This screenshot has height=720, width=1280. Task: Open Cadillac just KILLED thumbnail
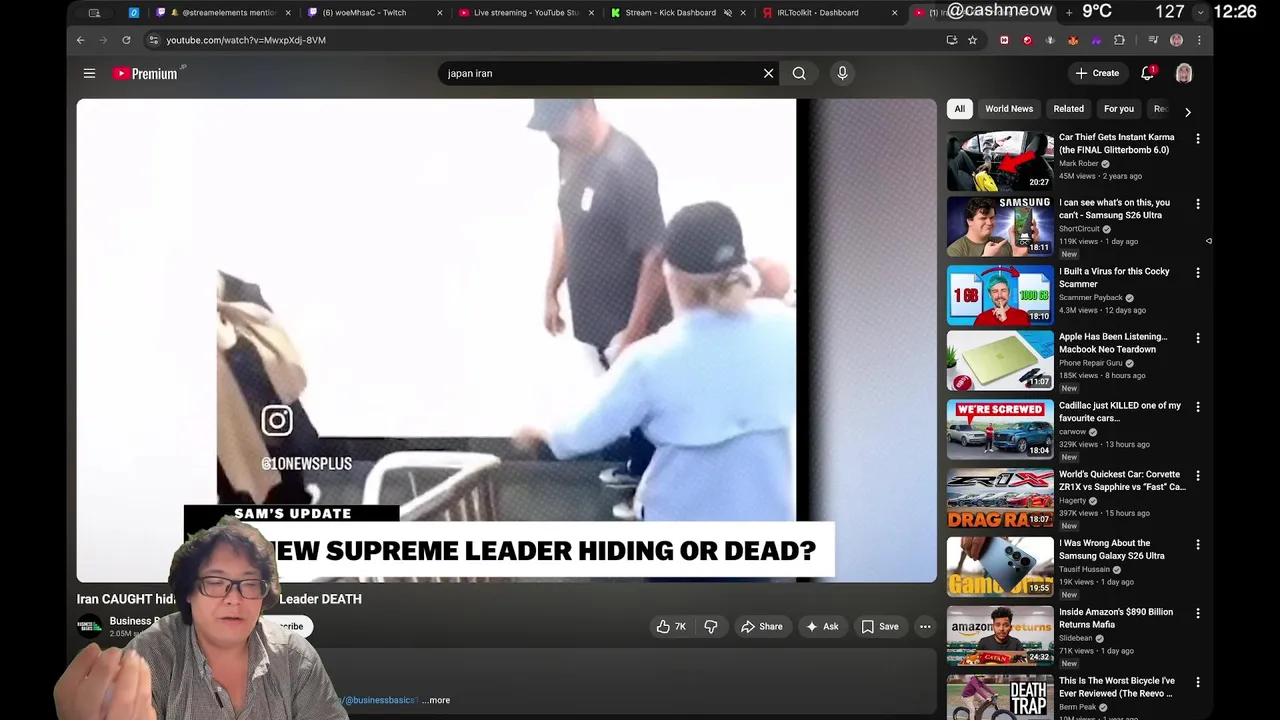1000,430
